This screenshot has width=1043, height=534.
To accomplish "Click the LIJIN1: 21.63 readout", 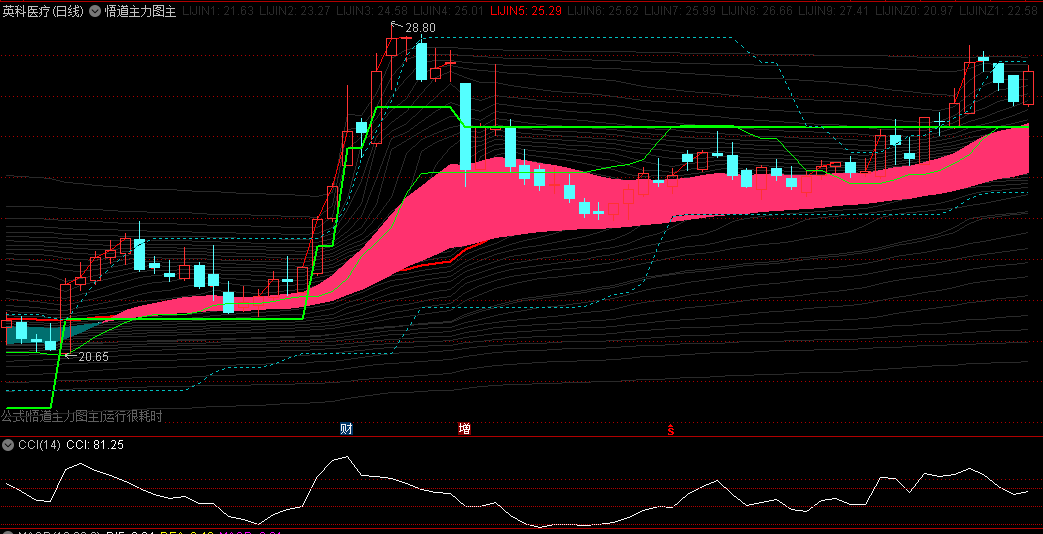I will click(x=219, y=11).
